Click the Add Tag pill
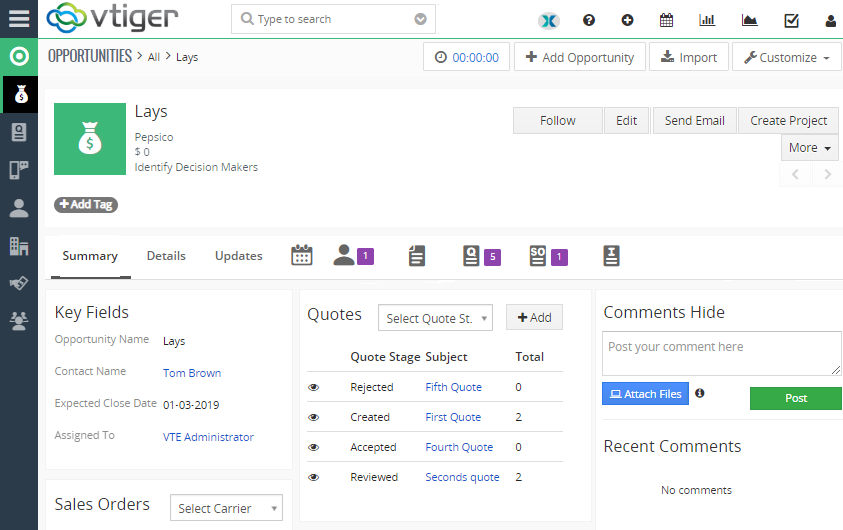Viewport: 843px width, 530px height. 86,204
